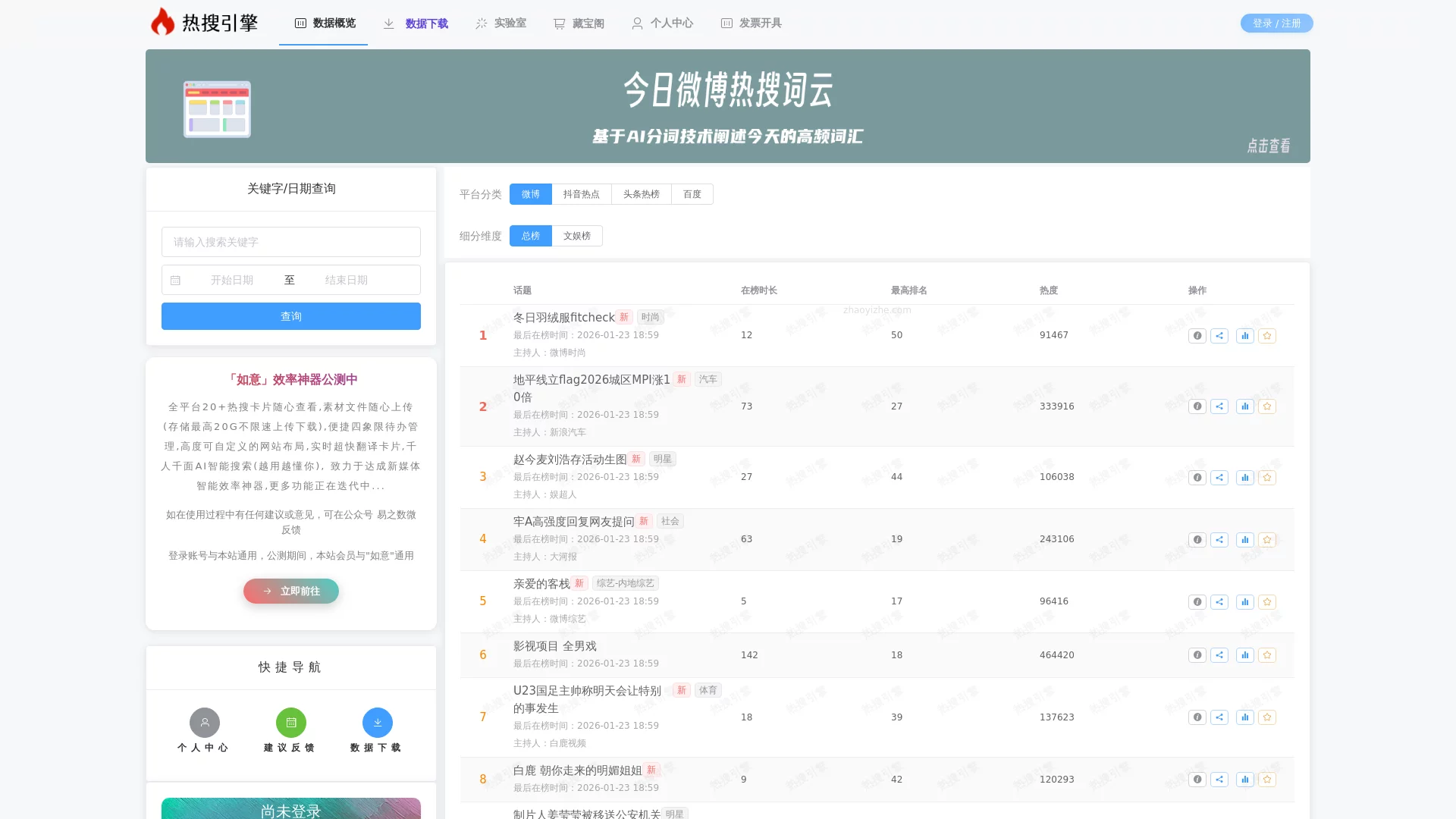Click the 建议反馈 green icon in 快捷导航
This screenshot has height=819, width=1456.
[290, 722]
